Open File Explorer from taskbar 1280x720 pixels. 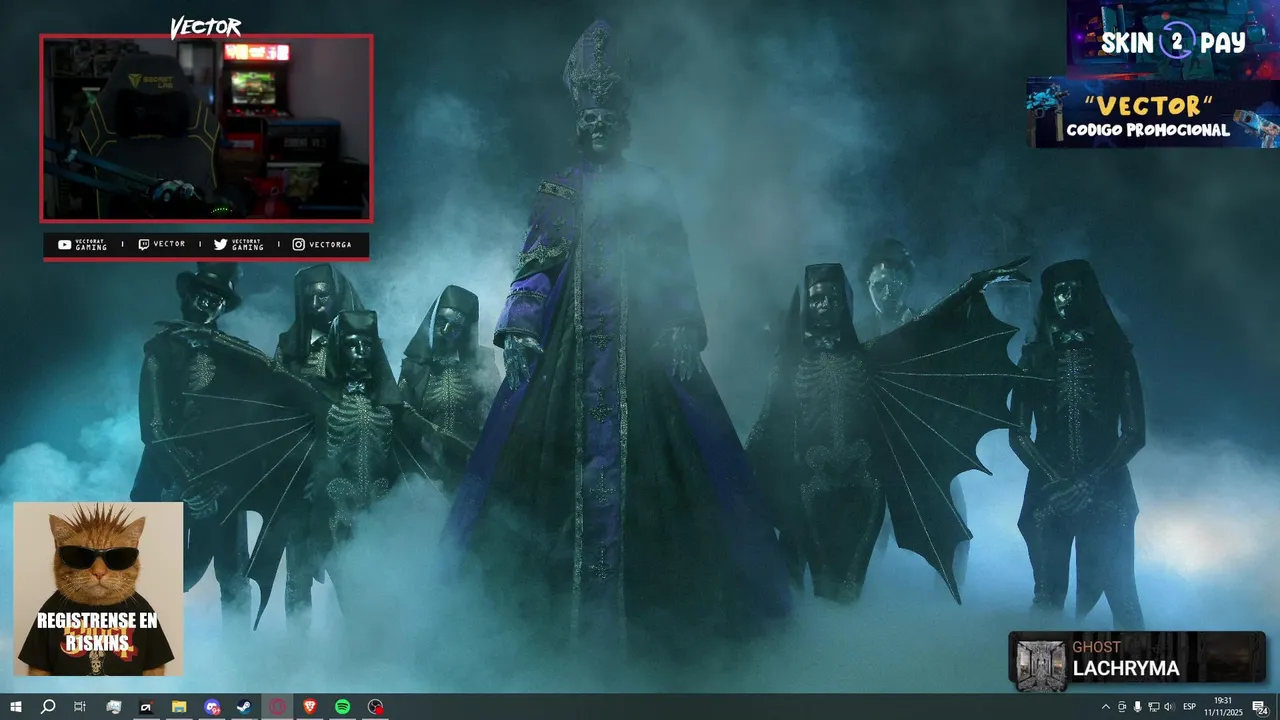click(179, 707)
